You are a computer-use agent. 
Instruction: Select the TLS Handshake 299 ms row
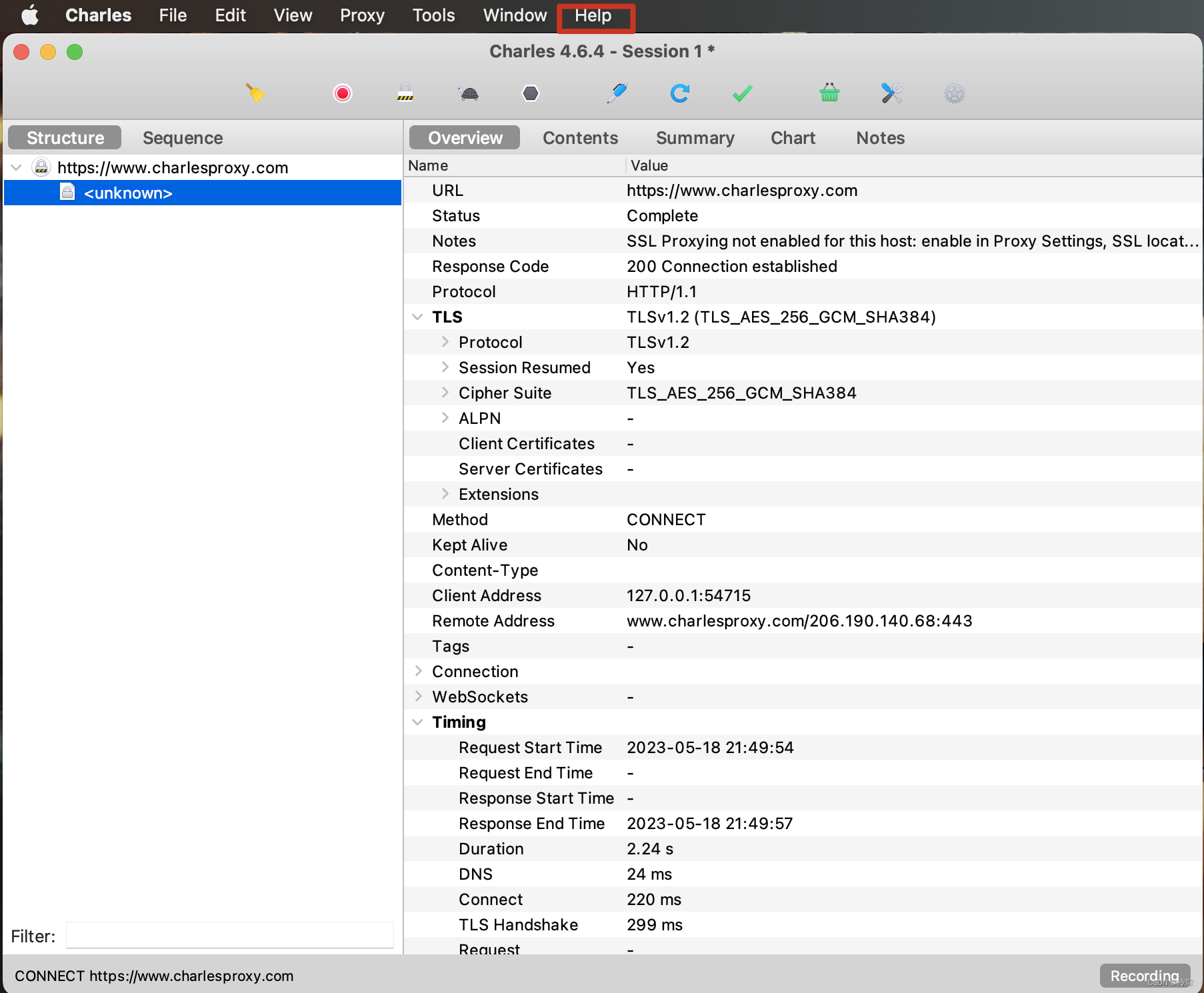point(803,924)
